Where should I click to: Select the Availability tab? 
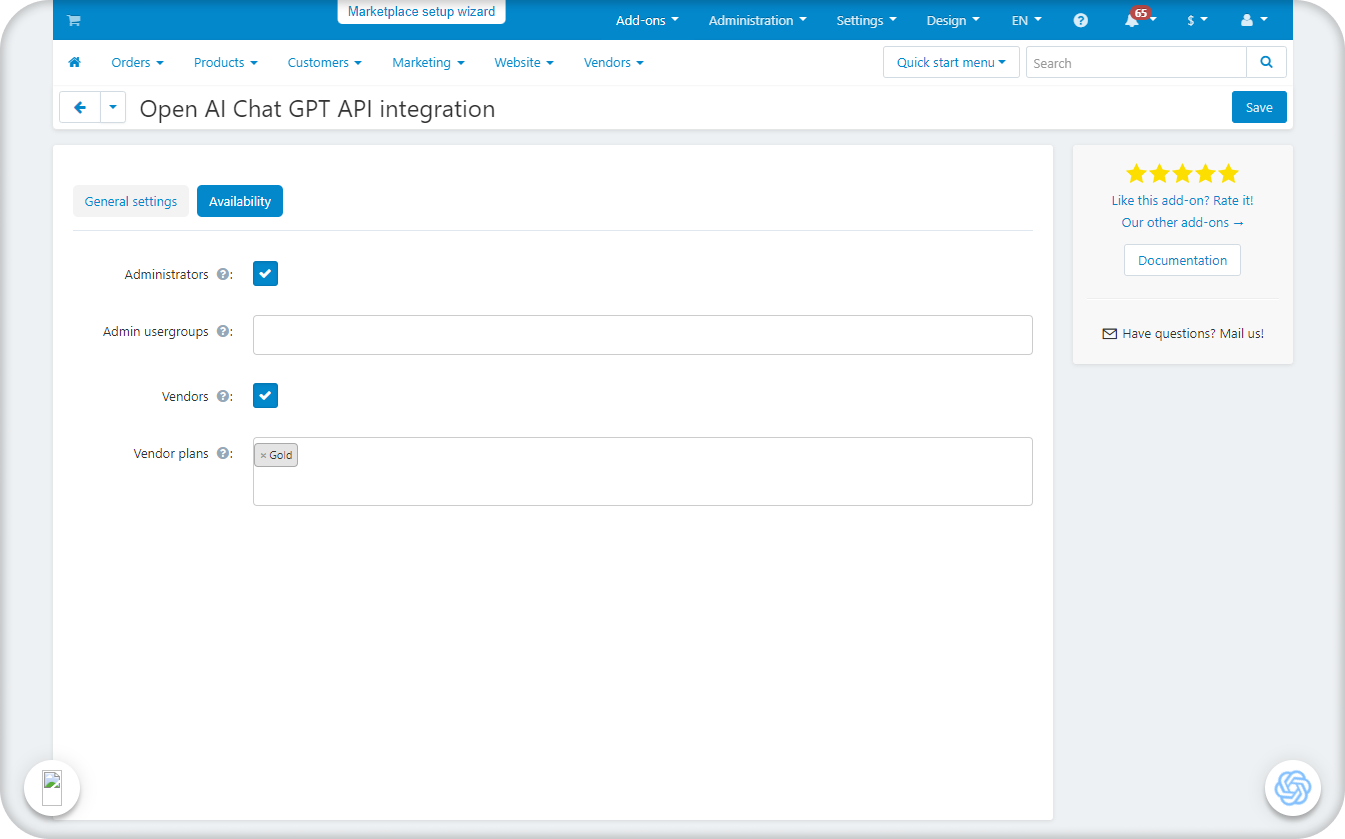pyautogui.click(x=240, y=201)
